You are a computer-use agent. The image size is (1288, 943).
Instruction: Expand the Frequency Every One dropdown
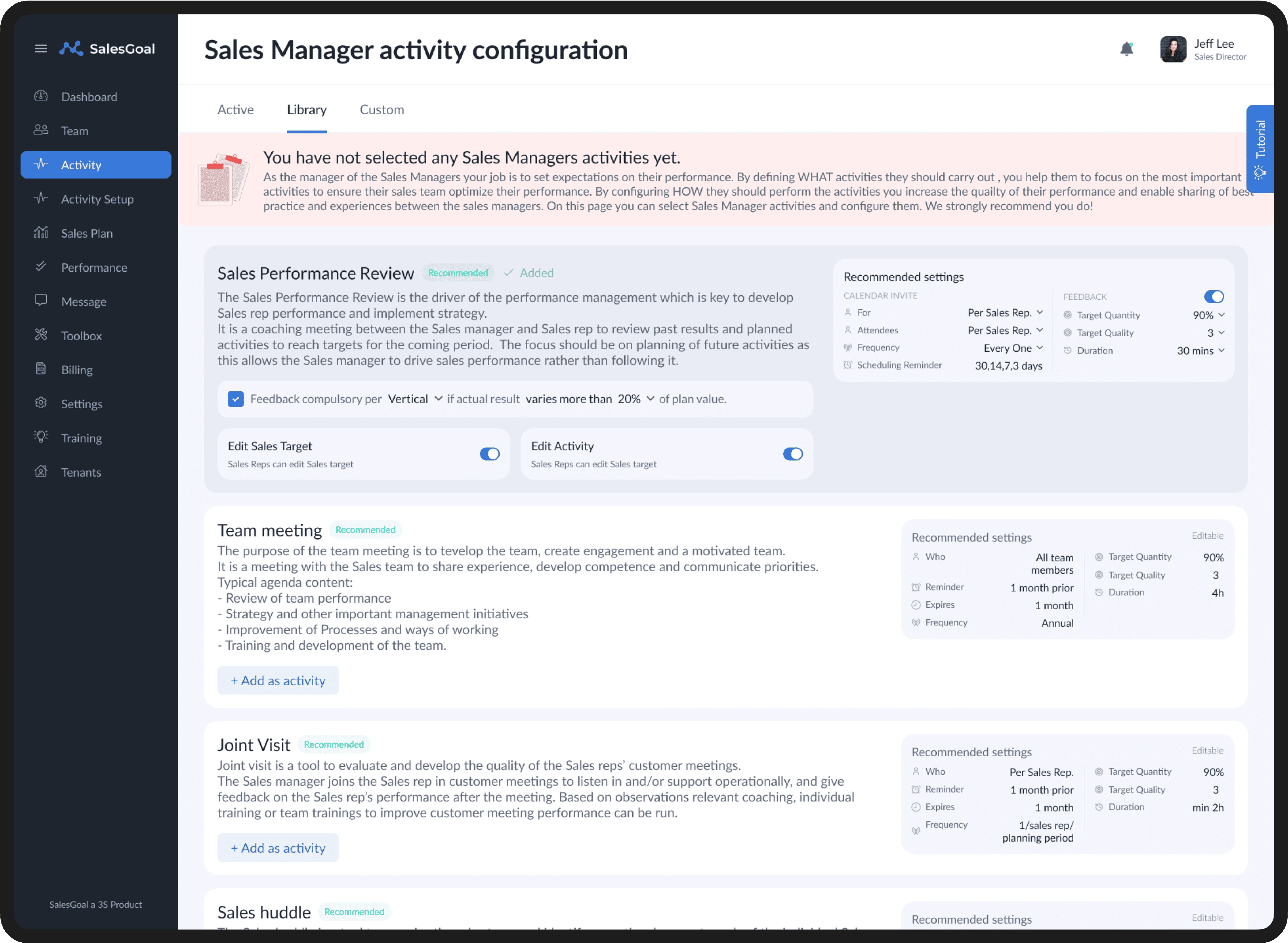(x=1013, y=348)
